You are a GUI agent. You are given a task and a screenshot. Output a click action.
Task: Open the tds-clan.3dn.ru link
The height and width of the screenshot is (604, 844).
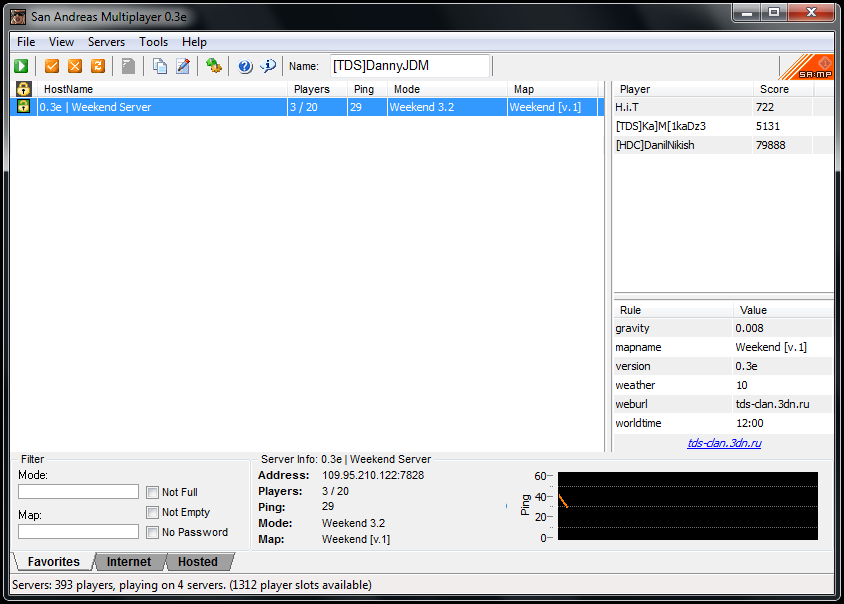(724, 443)
